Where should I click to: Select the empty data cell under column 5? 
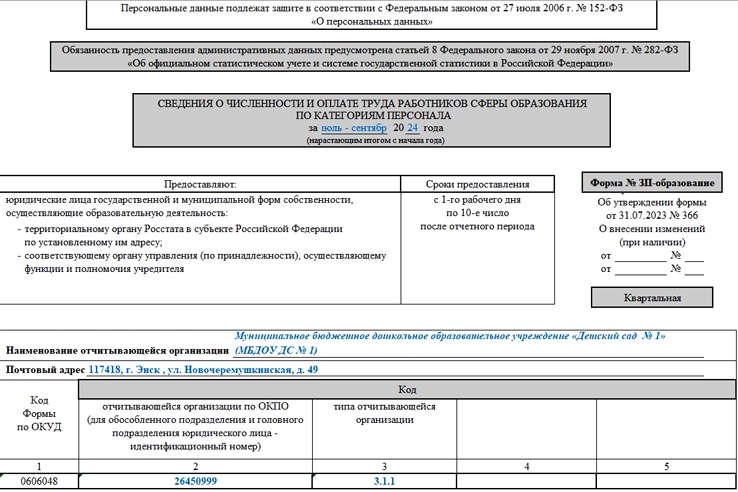tap(666, 481)
